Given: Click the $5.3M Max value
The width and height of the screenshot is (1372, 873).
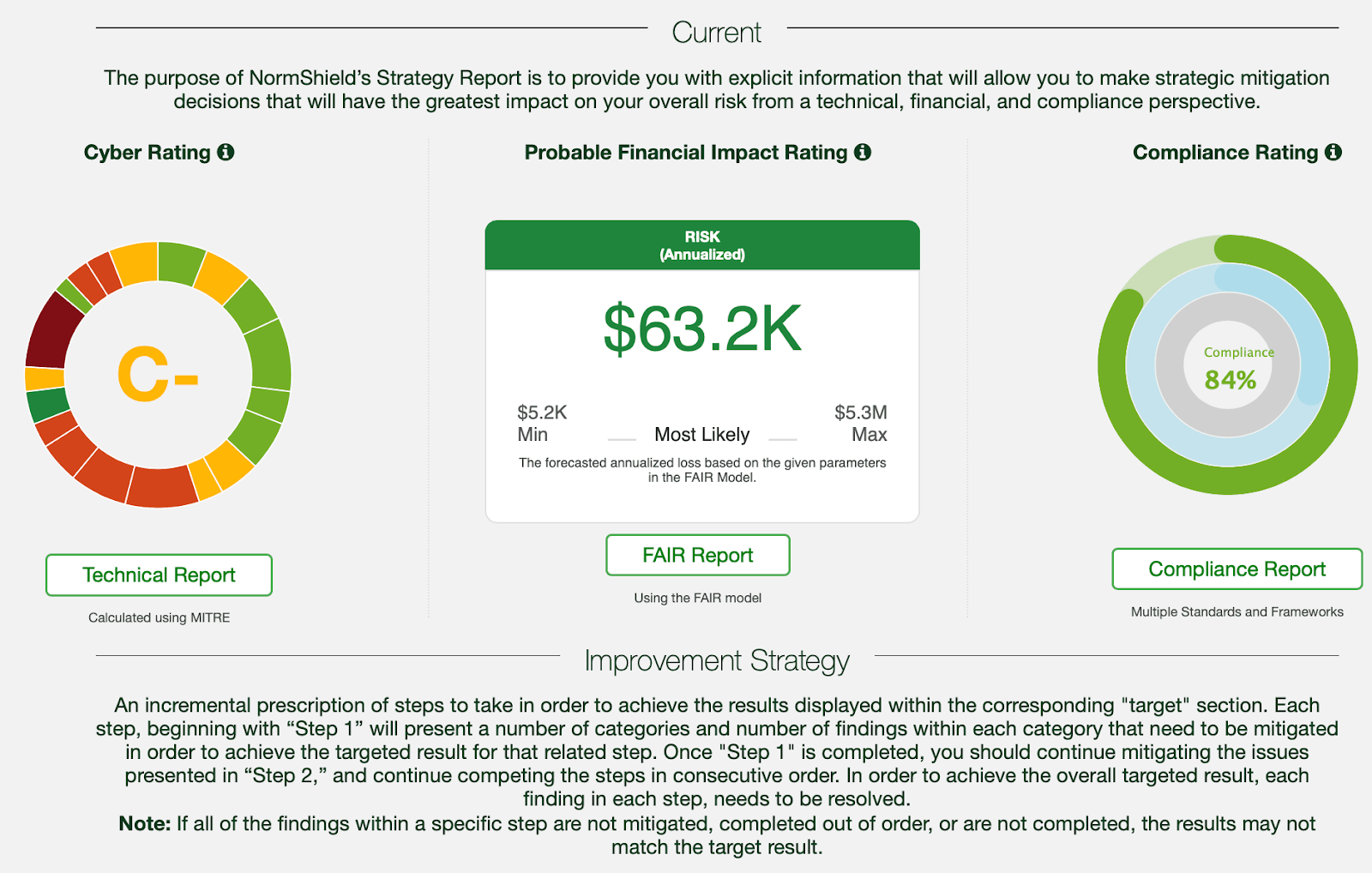Looking at the screenshot, I should click(860, 412).
